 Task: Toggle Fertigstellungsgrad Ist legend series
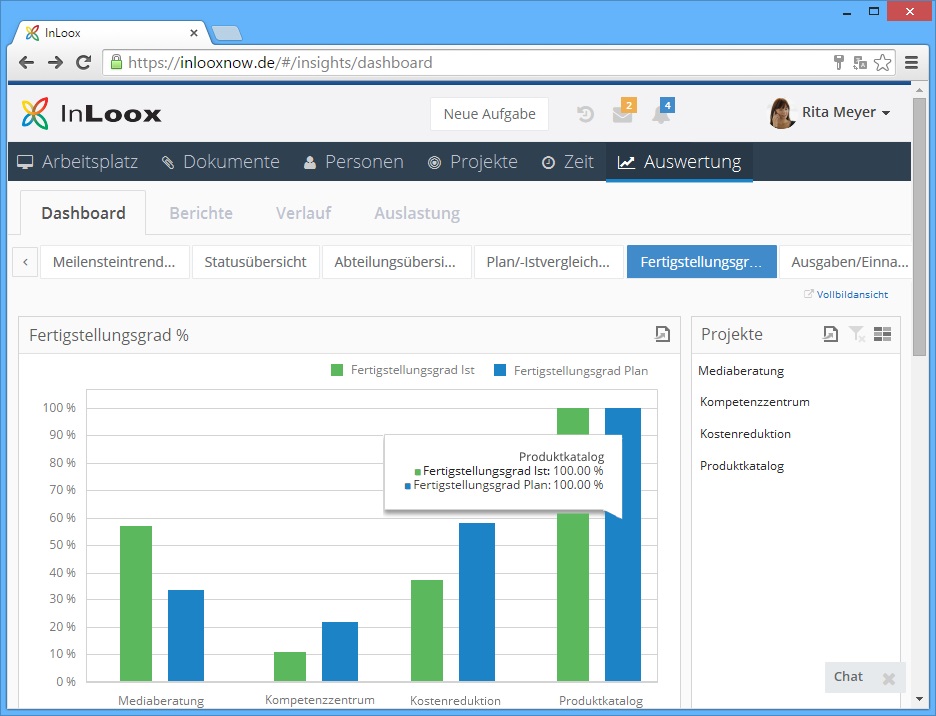403,370
